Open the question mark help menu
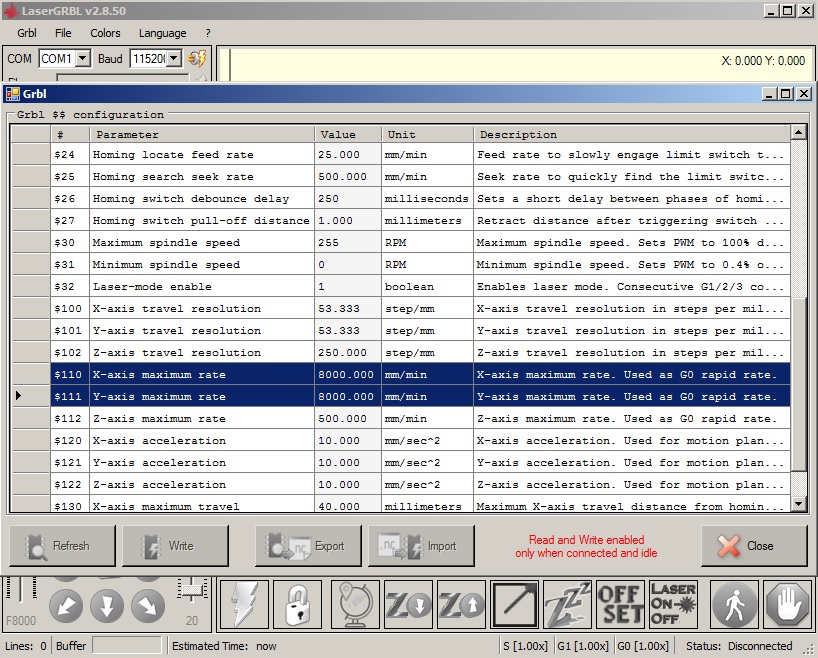Image resolution: width=818 pixels, height=658 pixels. pyautogui.click(x=208, y=33)
